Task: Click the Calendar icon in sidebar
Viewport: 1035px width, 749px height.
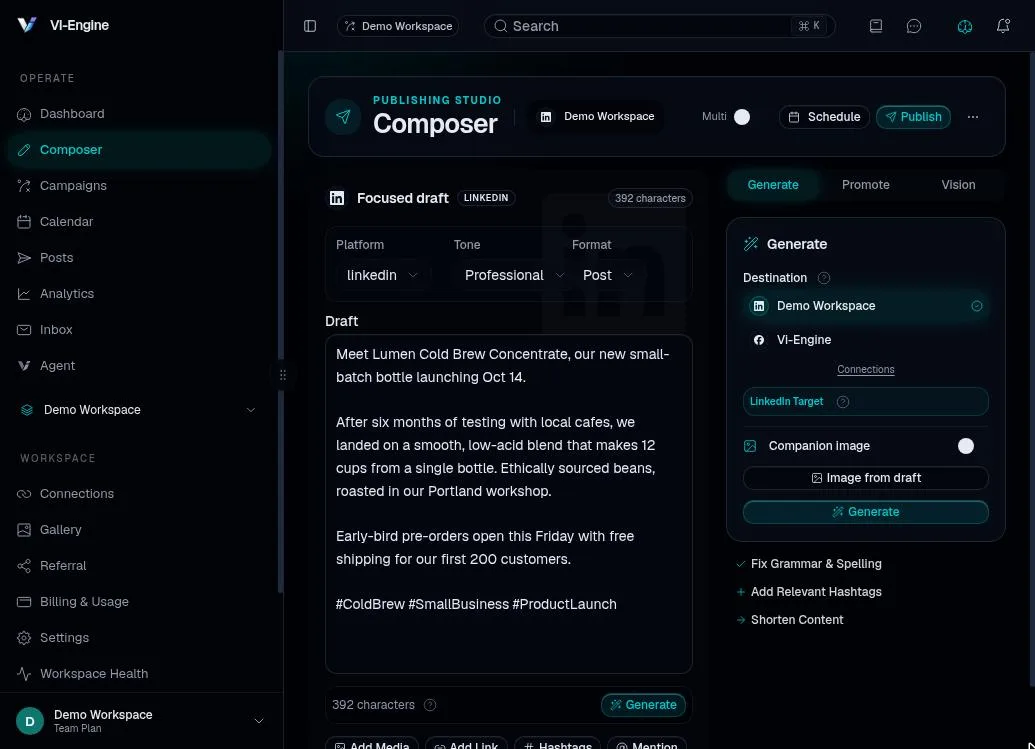Action: click(x=24, y=222)
